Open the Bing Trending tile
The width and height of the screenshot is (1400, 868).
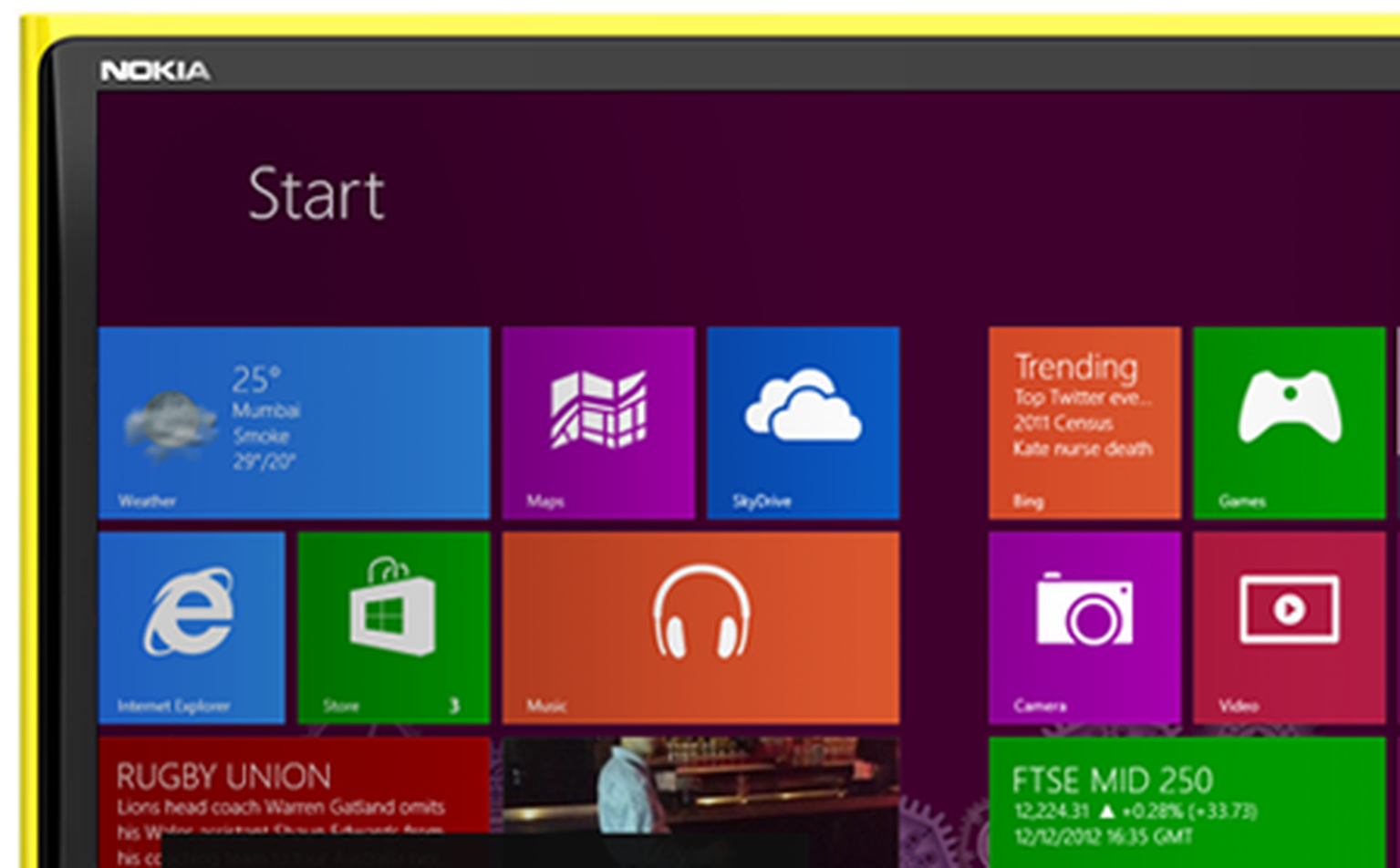(1084, 423)
